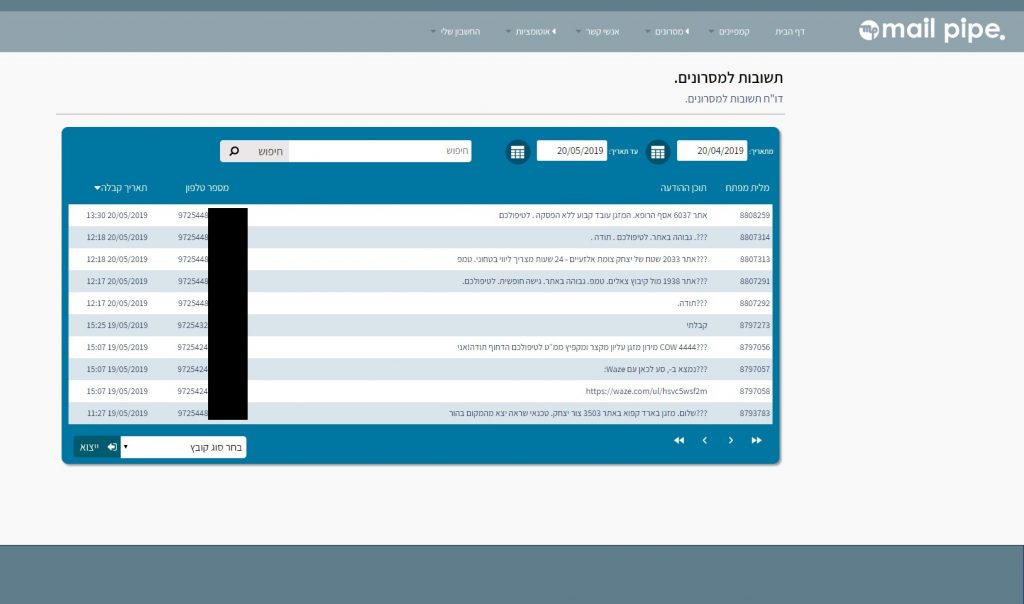Click the mail pipe logo
Screen dimensions: 1024x604
coord(931,31)
